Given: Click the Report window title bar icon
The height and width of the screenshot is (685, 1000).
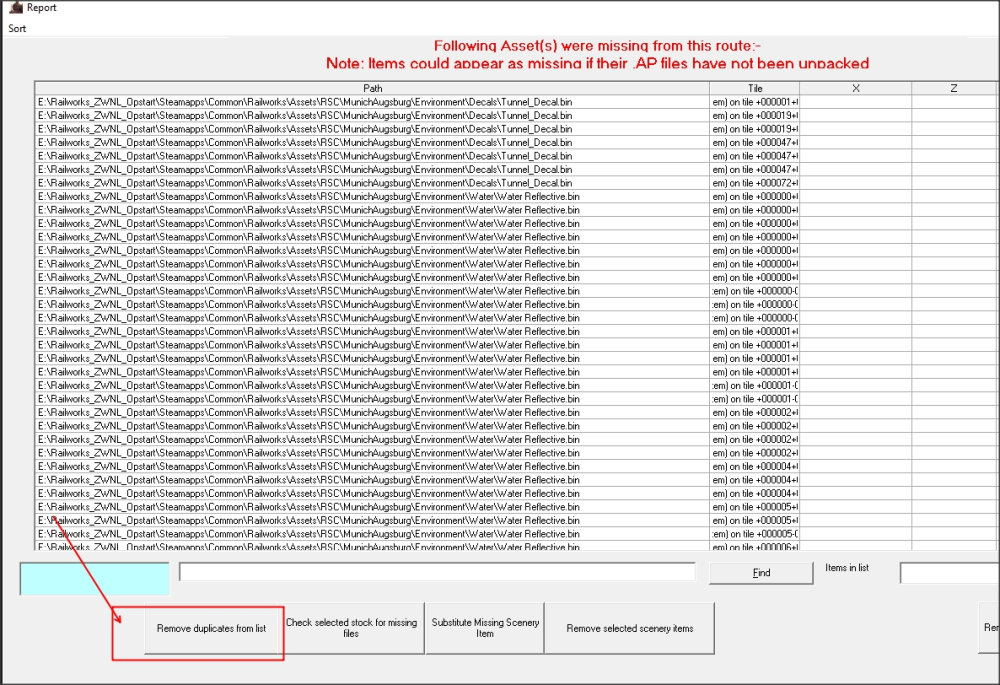Looking at the screenshot, I should (x=15, y=8).
